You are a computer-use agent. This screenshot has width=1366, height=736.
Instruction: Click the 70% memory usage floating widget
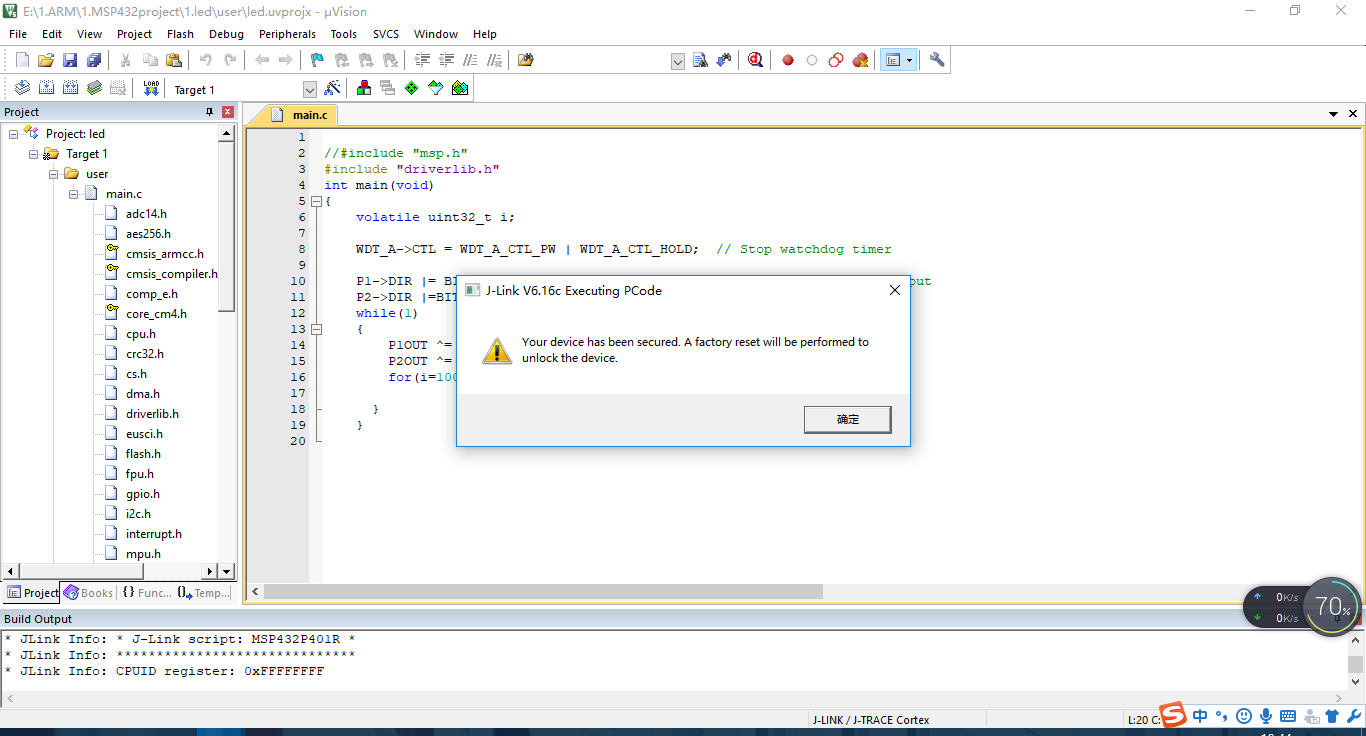[1332, 606]
